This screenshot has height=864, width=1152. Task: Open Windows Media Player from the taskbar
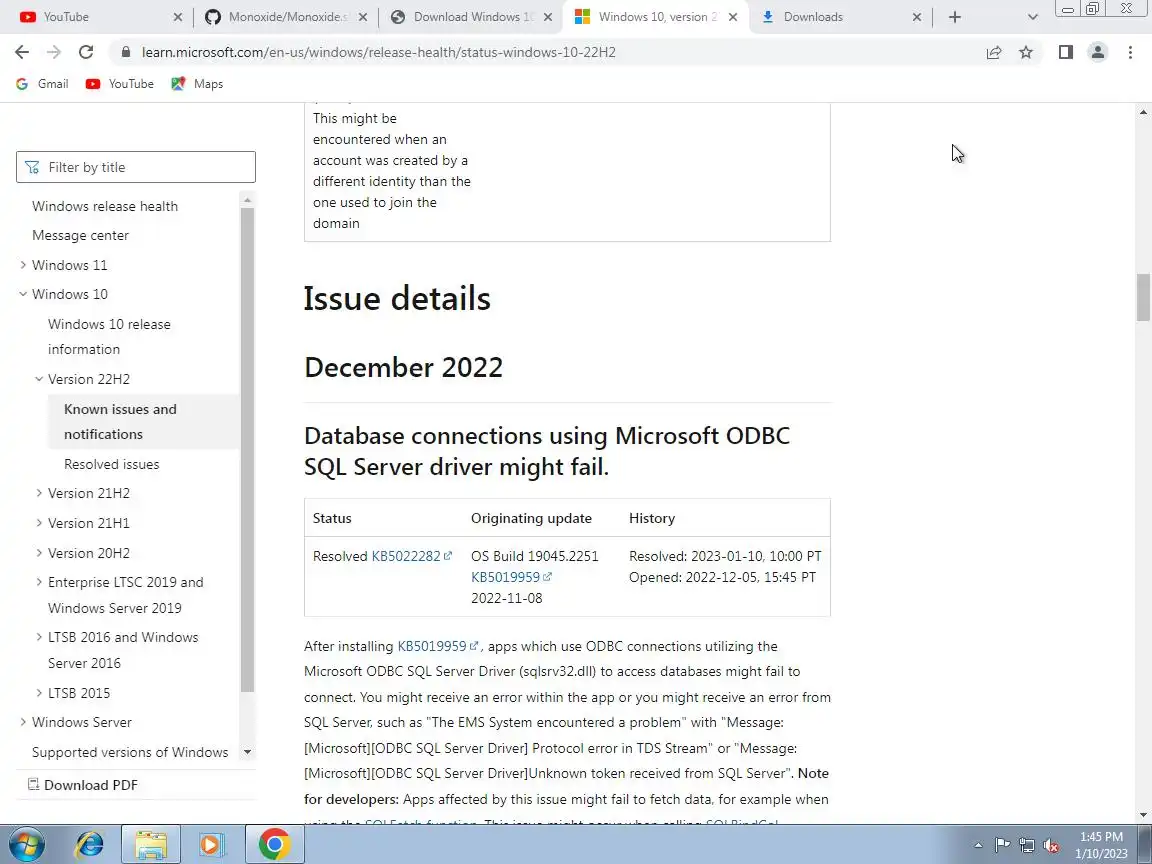[212, 845]
